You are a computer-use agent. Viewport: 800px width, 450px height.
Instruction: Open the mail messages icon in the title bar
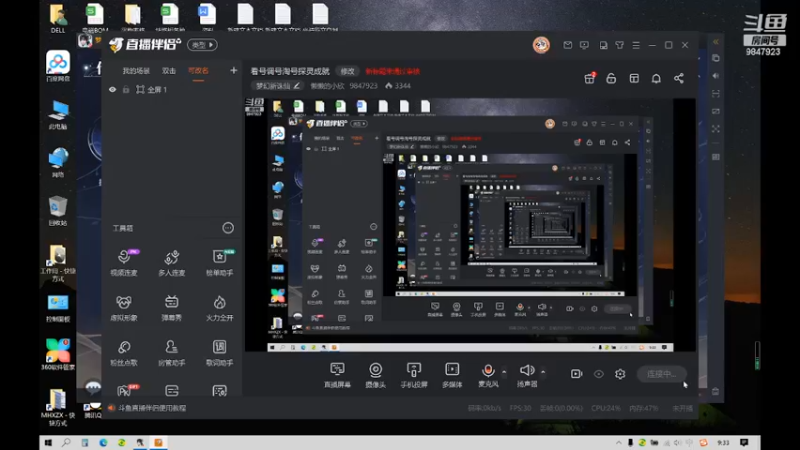[x=568, y=45]
